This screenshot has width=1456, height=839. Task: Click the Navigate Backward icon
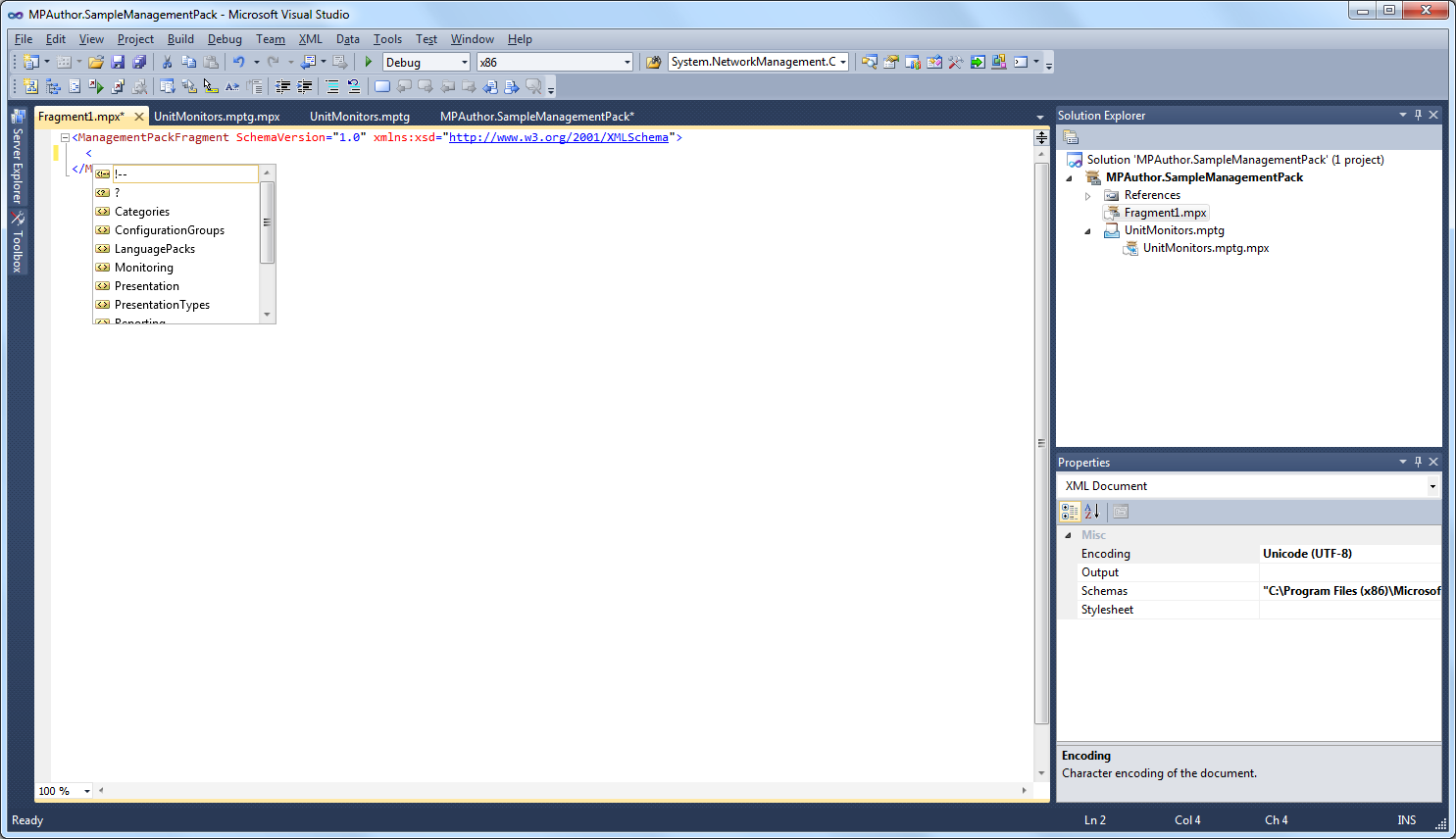(x=308, y=62)
